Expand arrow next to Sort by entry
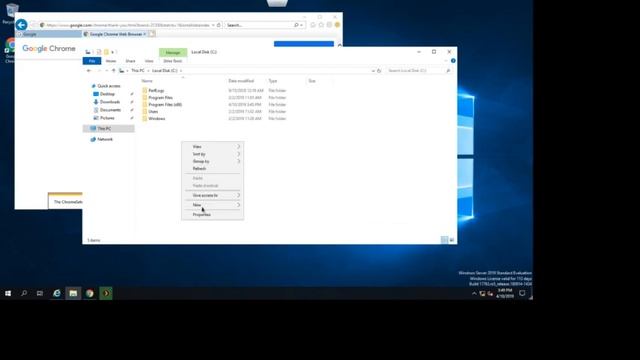This screenshot has height=360, width=640. pos(239,154)
